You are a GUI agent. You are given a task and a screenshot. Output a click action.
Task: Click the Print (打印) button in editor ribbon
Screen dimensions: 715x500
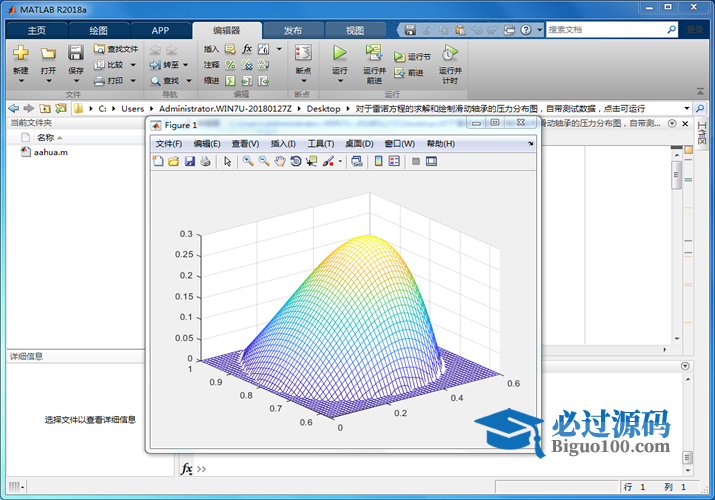tap(109, 81)
